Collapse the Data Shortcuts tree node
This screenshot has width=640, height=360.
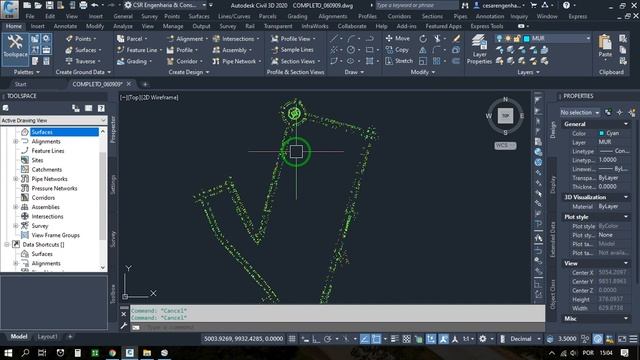(7, 244)
